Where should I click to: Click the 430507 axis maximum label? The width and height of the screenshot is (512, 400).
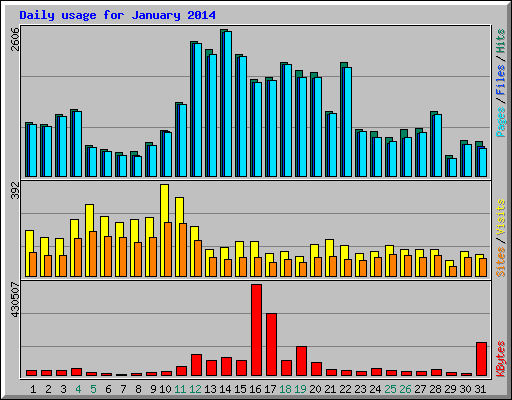(15, 300)
